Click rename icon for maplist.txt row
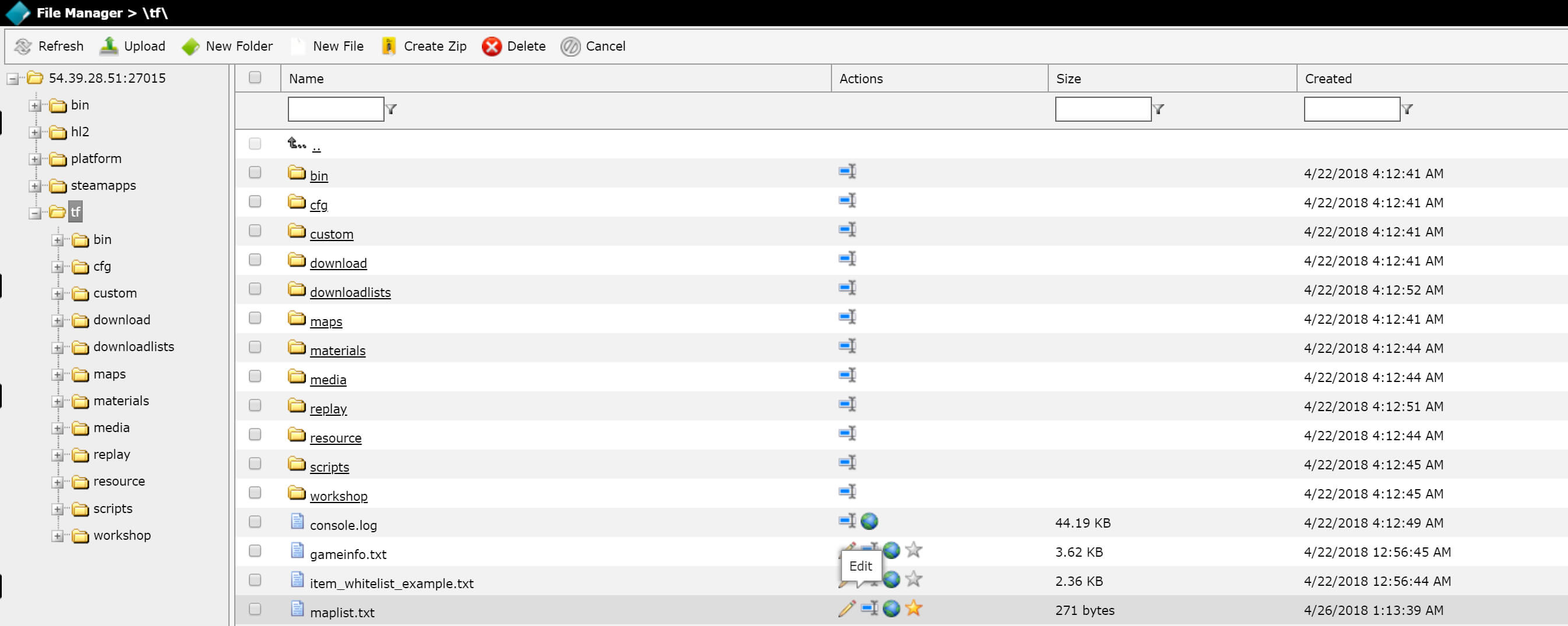This screenshot has height=626, width=1568. [869, 609]
